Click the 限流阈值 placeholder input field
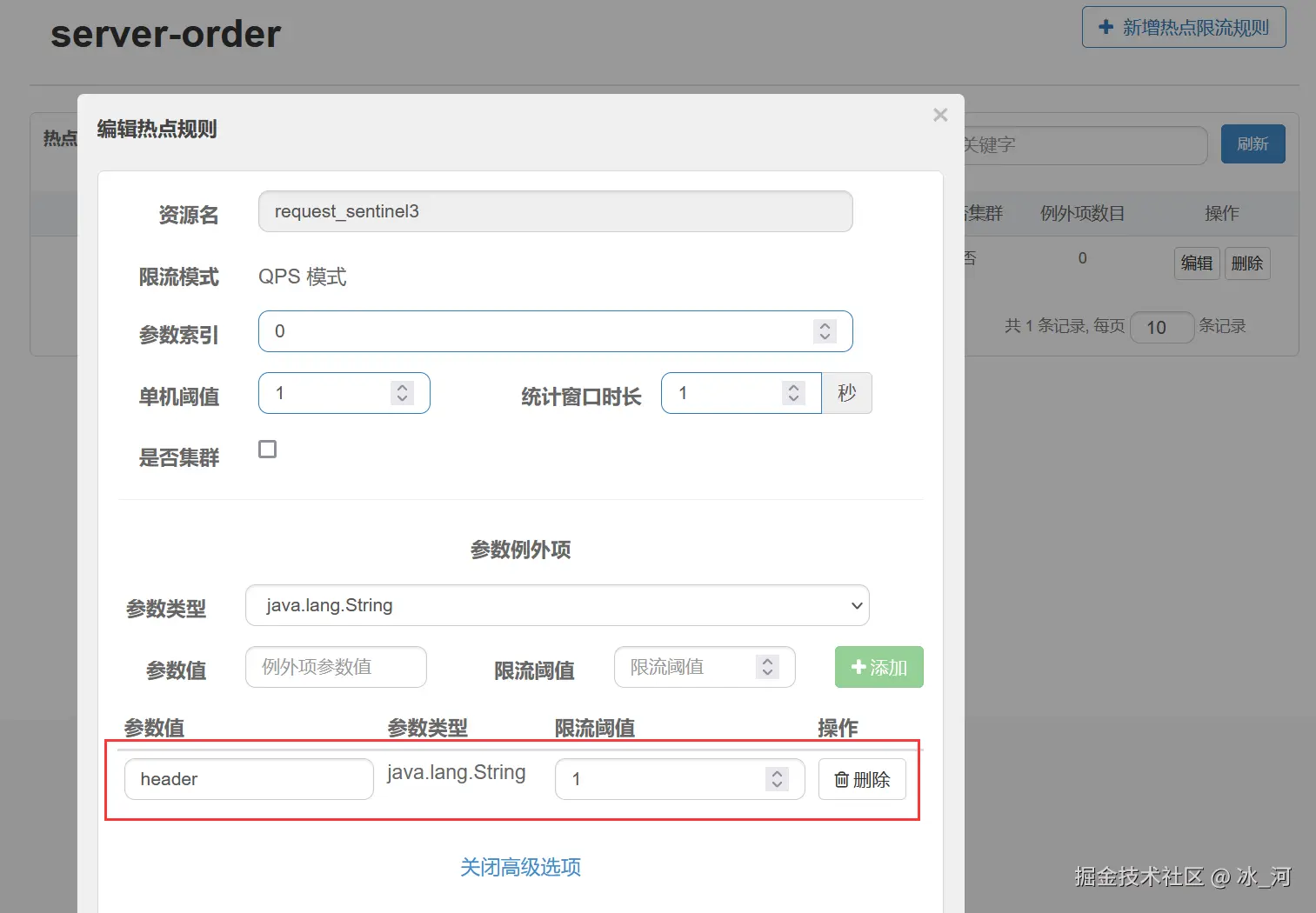This screenshot has height=913, width=1316. coord(705,667)
